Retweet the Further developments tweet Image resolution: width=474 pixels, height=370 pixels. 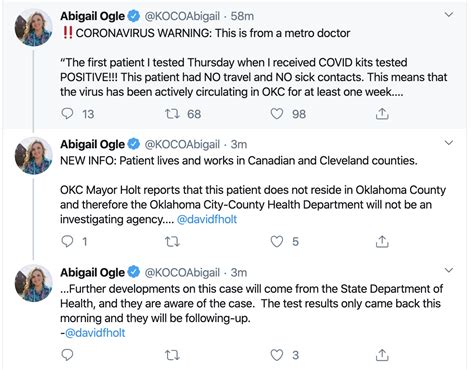(x=172, y=355)
